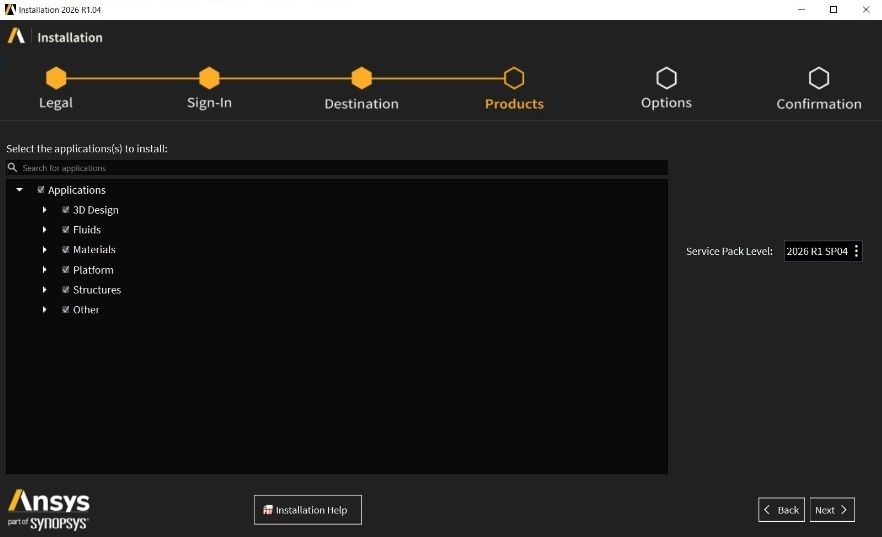Click the Legal step hexagon icon

pyautogui.click(x=56, y=78)
